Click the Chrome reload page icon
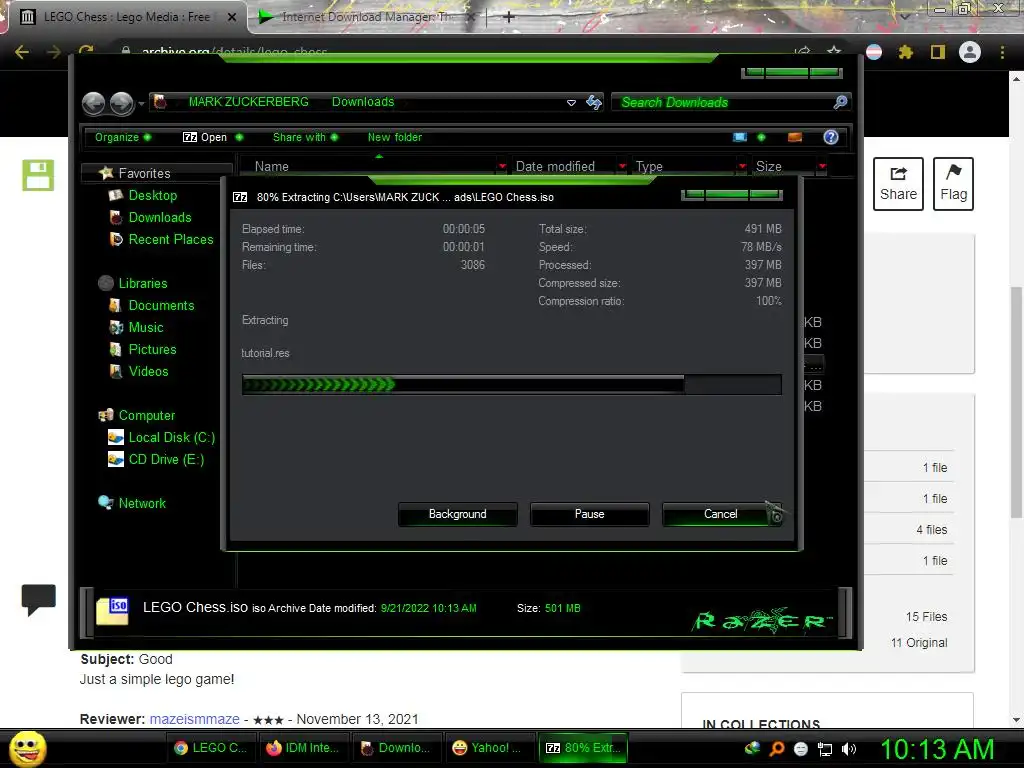This screenshot has height=768, width=1024. (86, 52)
